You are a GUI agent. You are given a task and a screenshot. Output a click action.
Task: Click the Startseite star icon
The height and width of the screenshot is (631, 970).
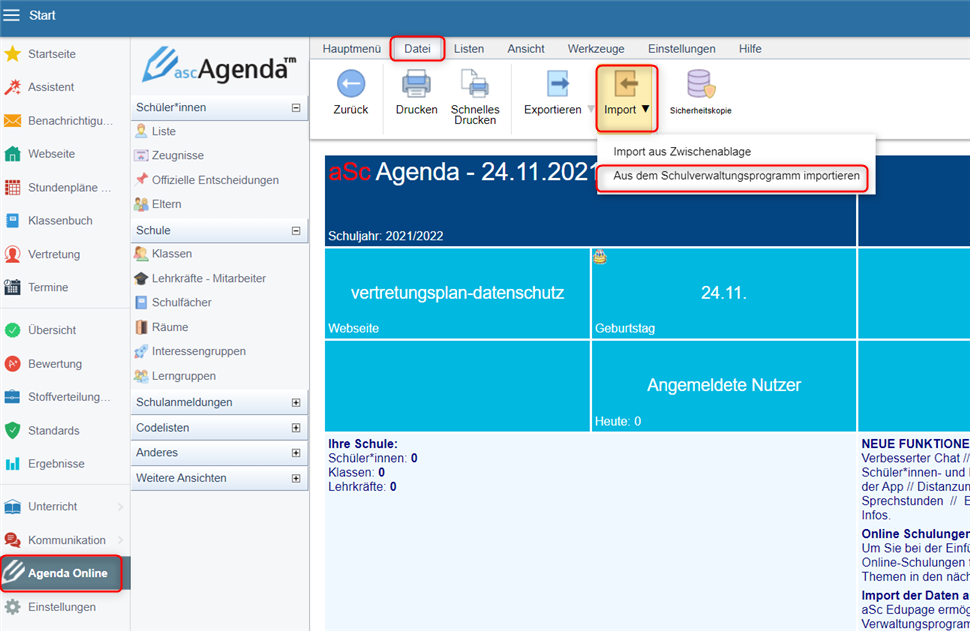tap(12, 54)
